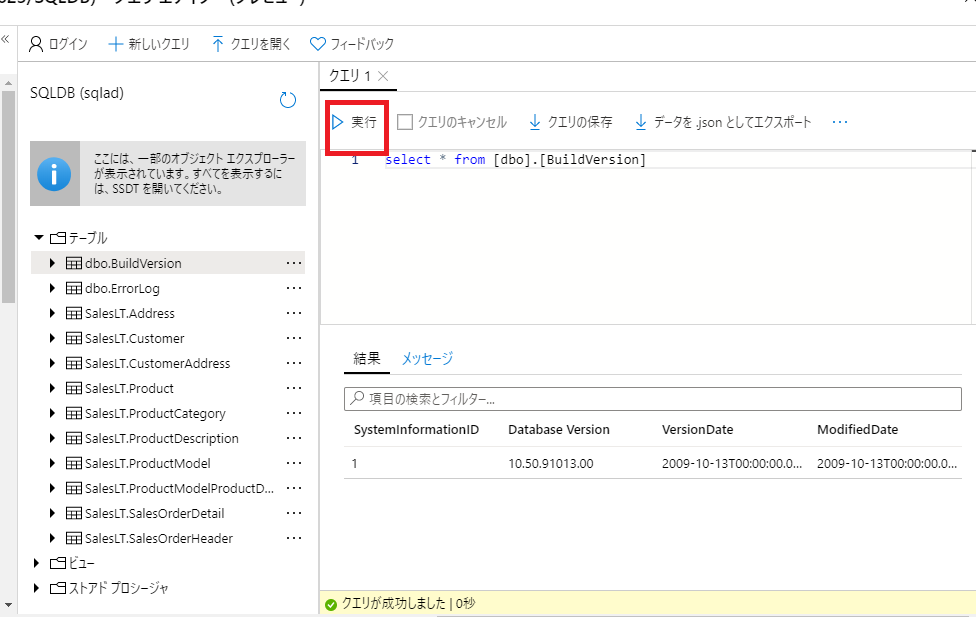Screen dimensions: 976x617
Task: Click クエリを開く to open a query
Action: point(251,44)
